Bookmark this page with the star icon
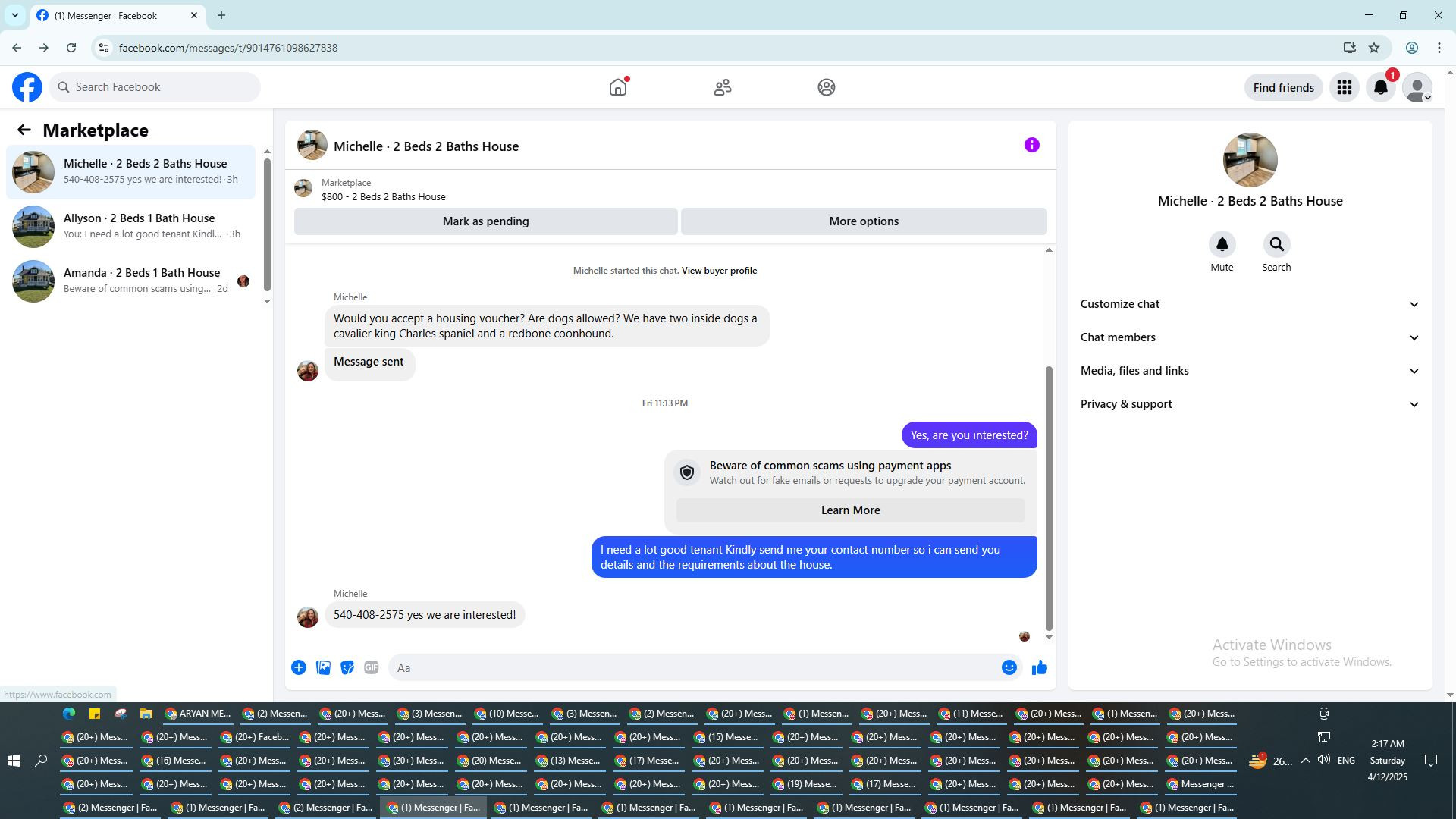 pyautogui.click(x=1374, y=48)
